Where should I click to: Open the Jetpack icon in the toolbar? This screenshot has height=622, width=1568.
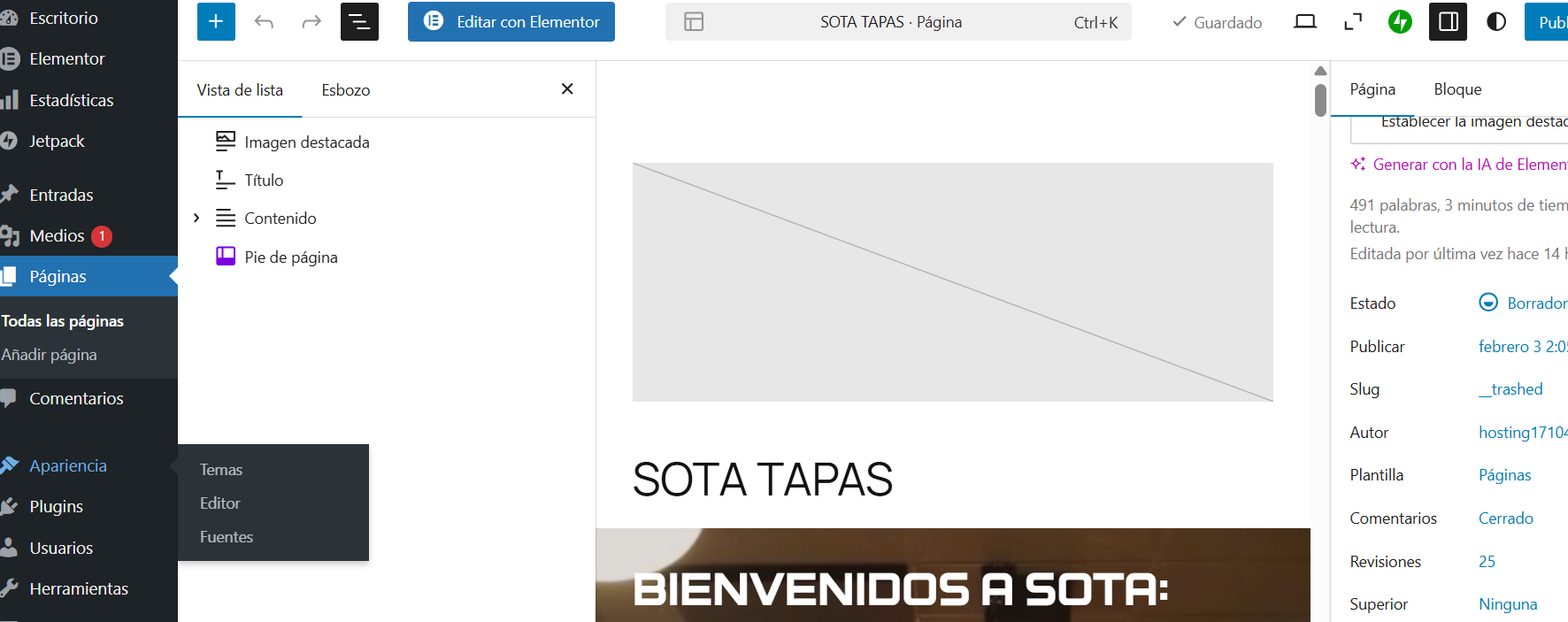tap(1400, 22)
